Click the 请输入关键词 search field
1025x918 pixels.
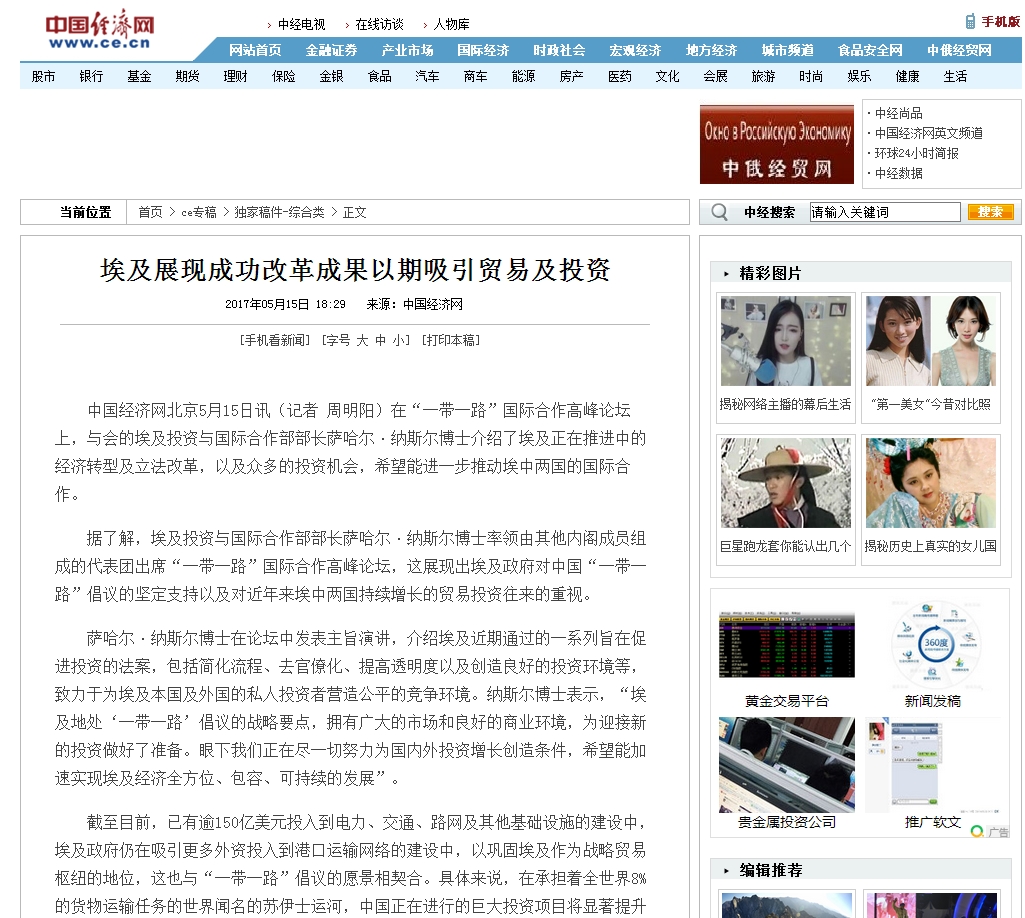click(x=884, y=212)
